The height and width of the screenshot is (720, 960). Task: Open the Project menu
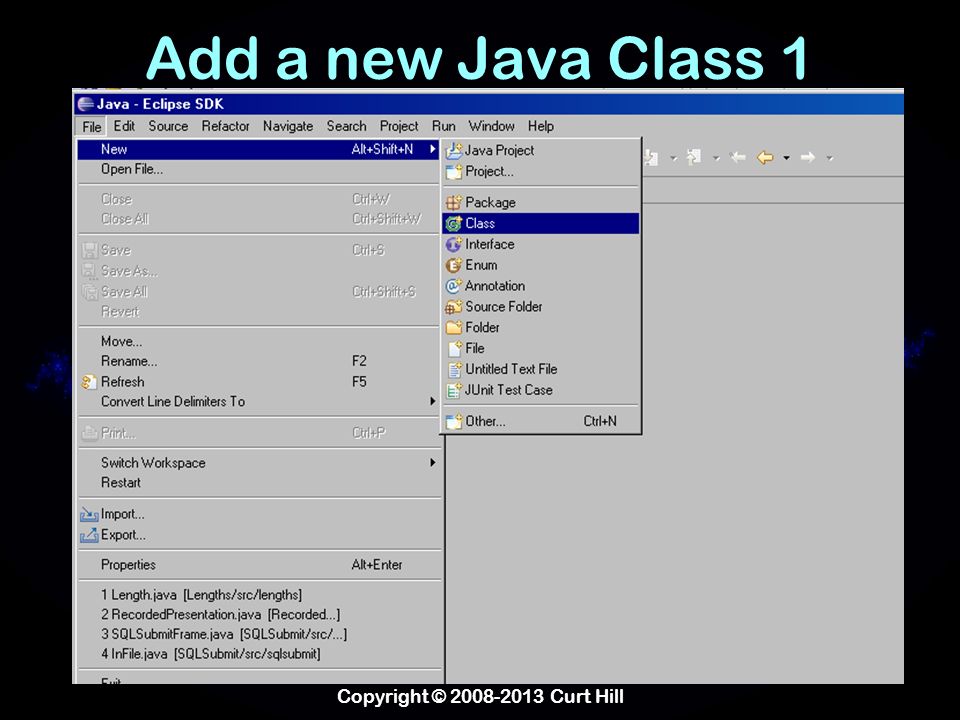tap(399, 126)
